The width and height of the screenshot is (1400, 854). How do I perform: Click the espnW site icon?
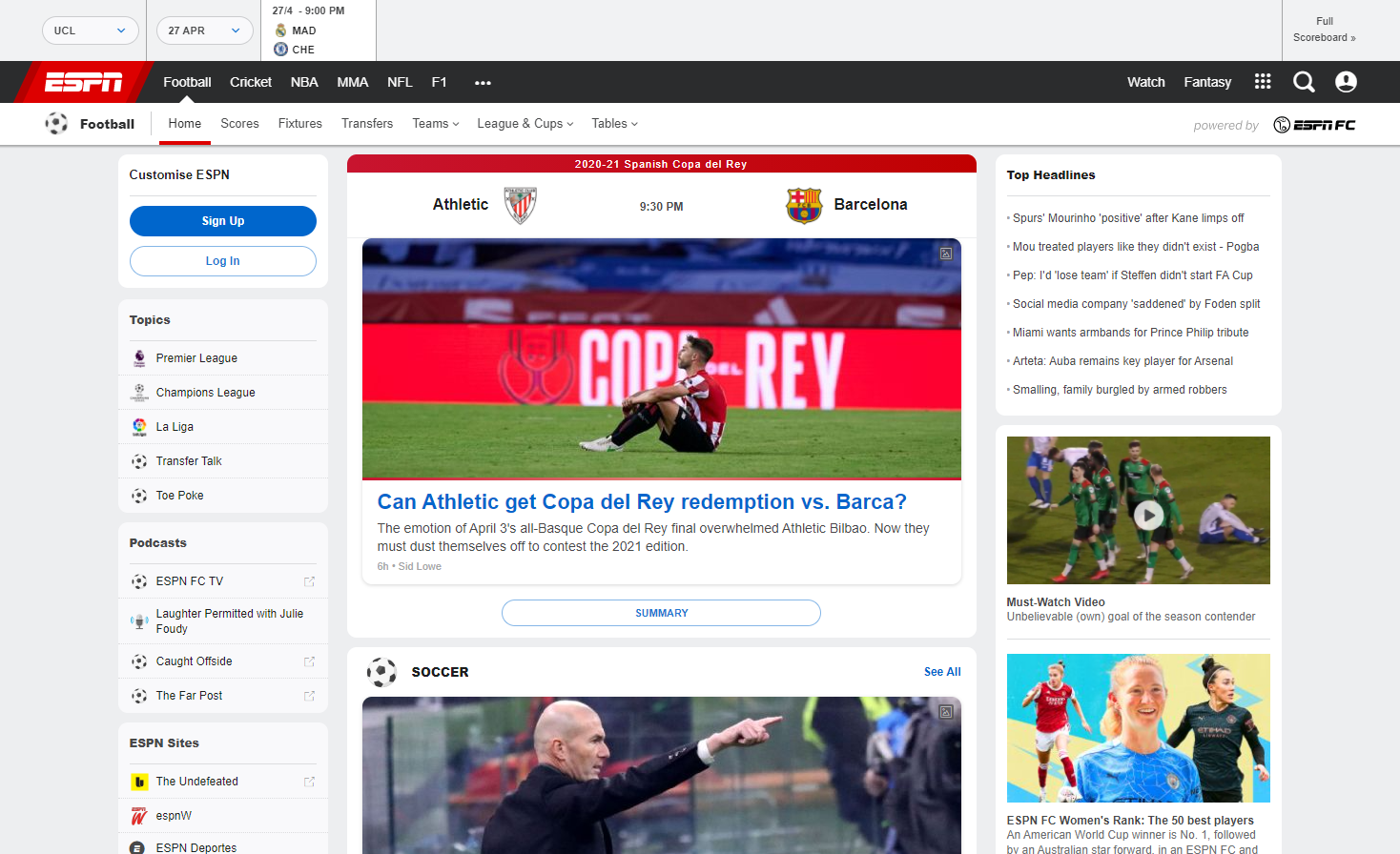pyautogui.click(x=139, y=816)
